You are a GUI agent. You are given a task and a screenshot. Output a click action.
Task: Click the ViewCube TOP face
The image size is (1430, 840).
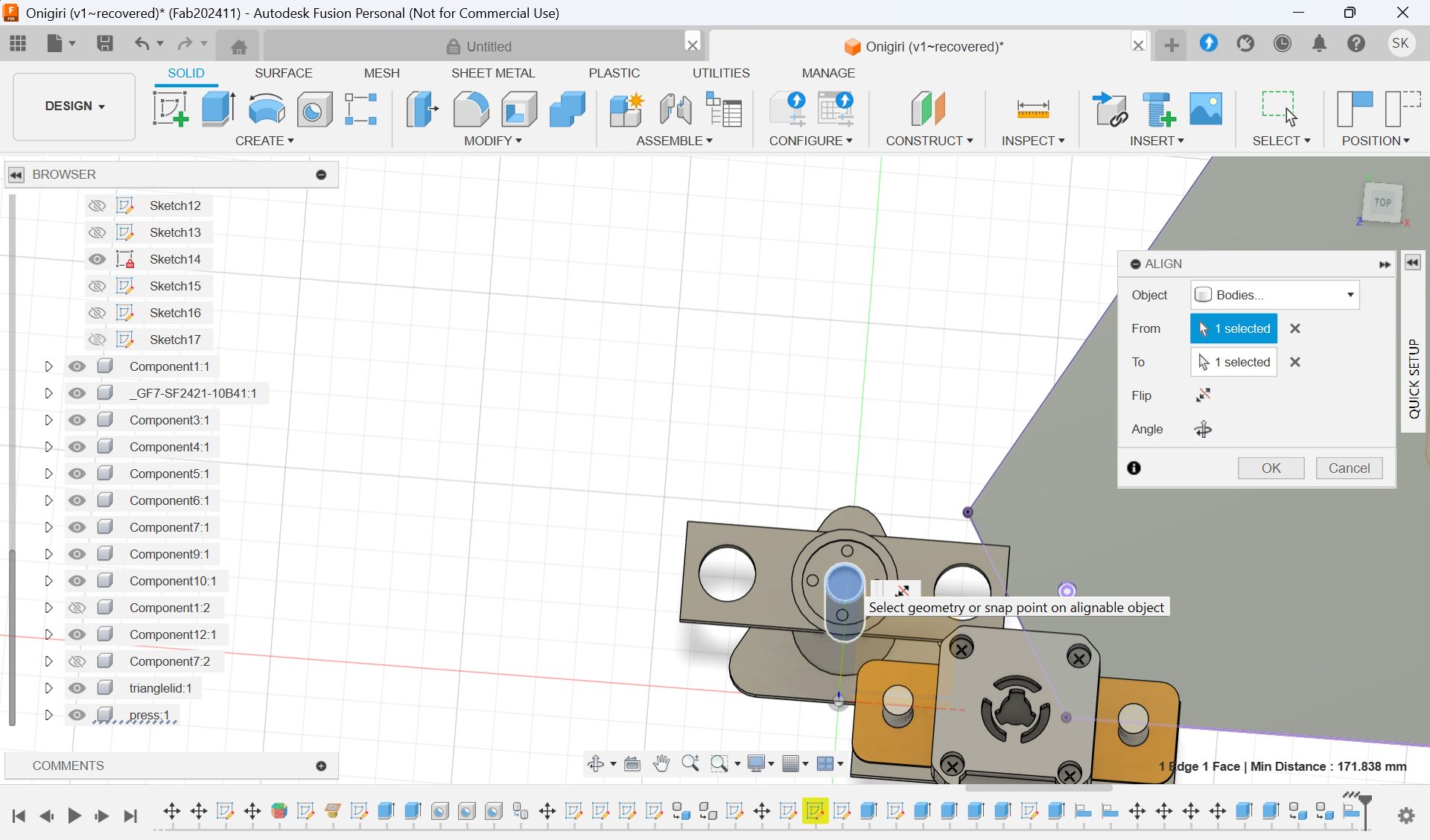click(1382, 202)
